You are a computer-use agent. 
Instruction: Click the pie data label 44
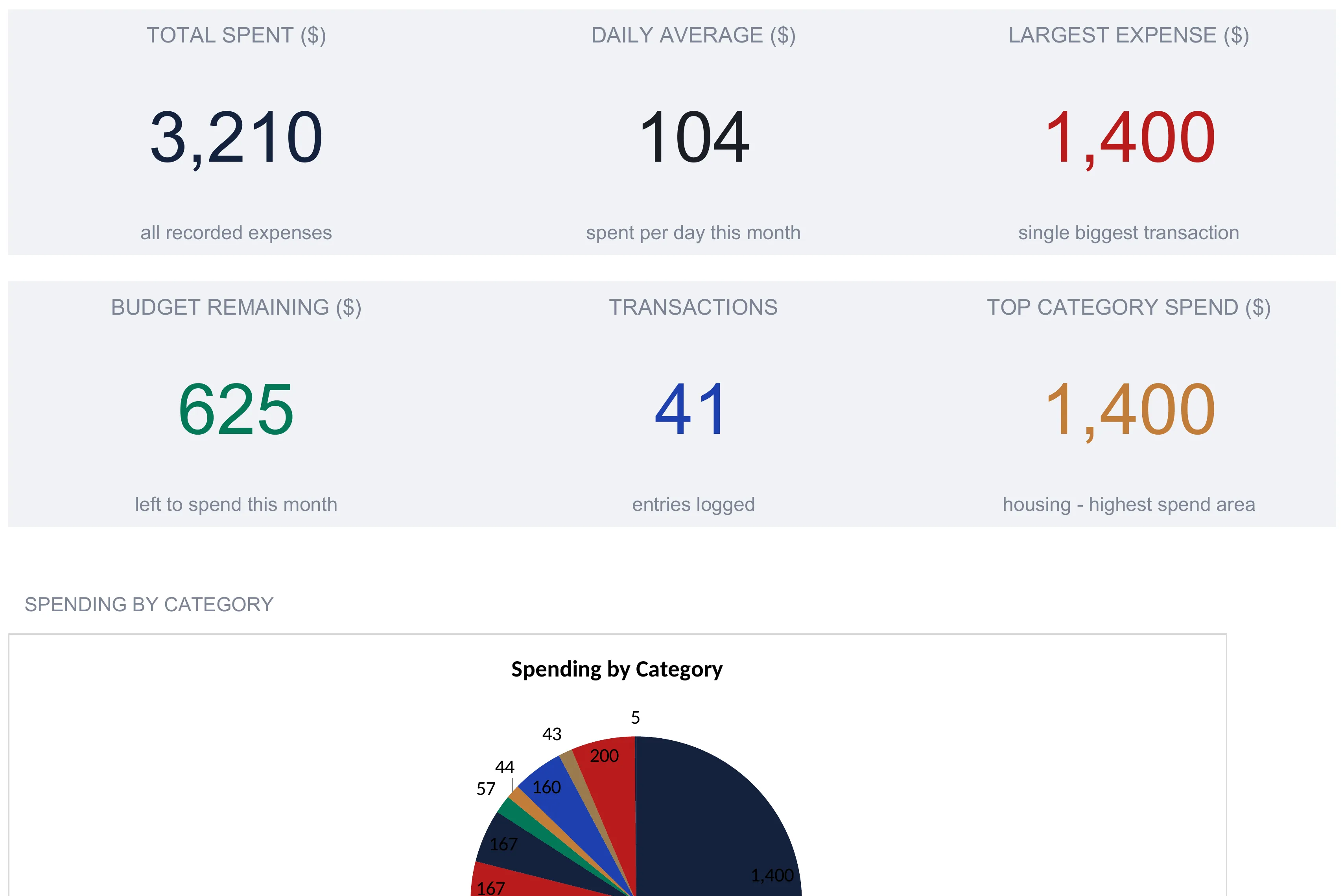[505, 767]
